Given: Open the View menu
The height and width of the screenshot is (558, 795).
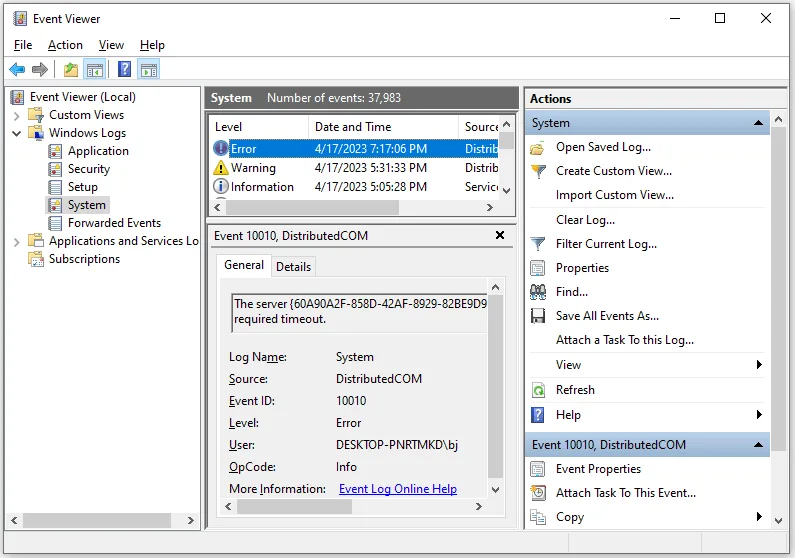Looking at the screenshot, I should [111, 45].
